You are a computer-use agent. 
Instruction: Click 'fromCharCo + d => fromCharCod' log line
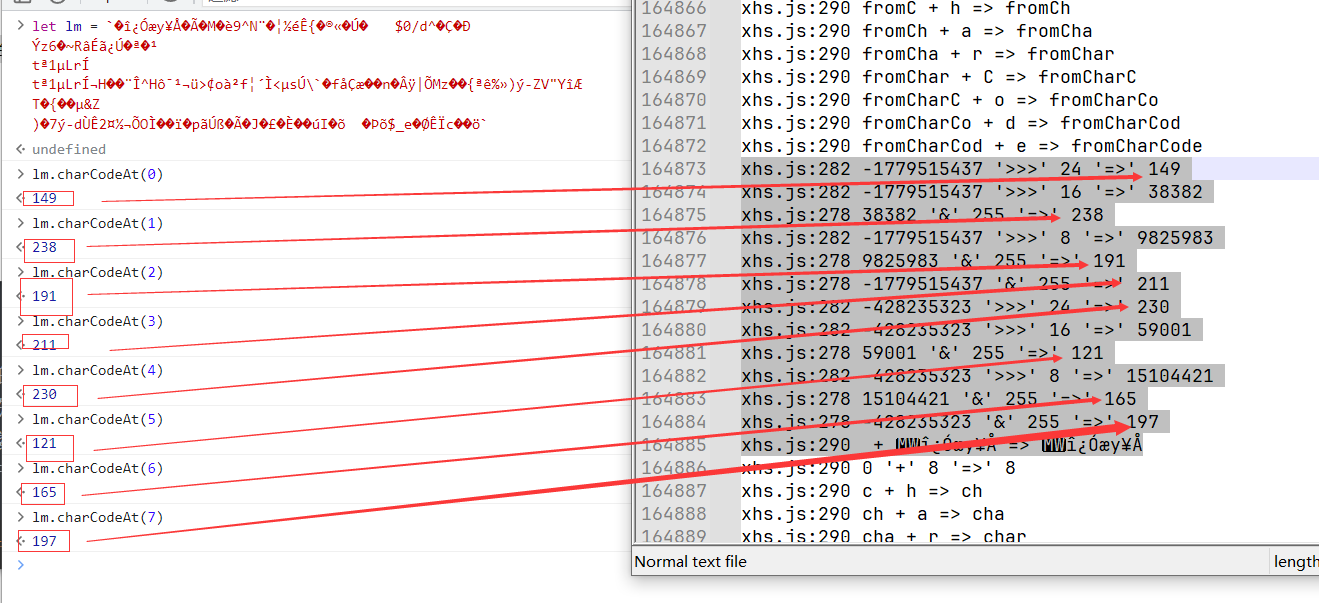pos(961,123)
